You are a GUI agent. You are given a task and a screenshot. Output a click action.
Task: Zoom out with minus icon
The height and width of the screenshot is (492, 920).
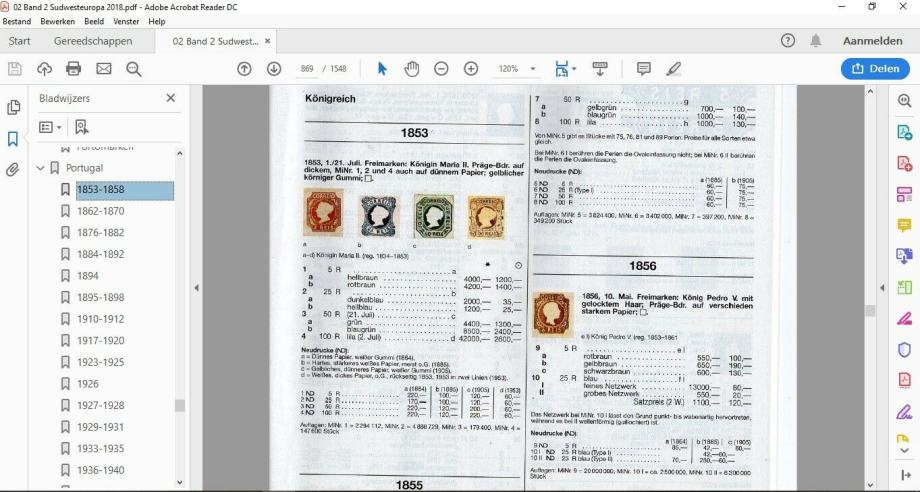point(441,69)
